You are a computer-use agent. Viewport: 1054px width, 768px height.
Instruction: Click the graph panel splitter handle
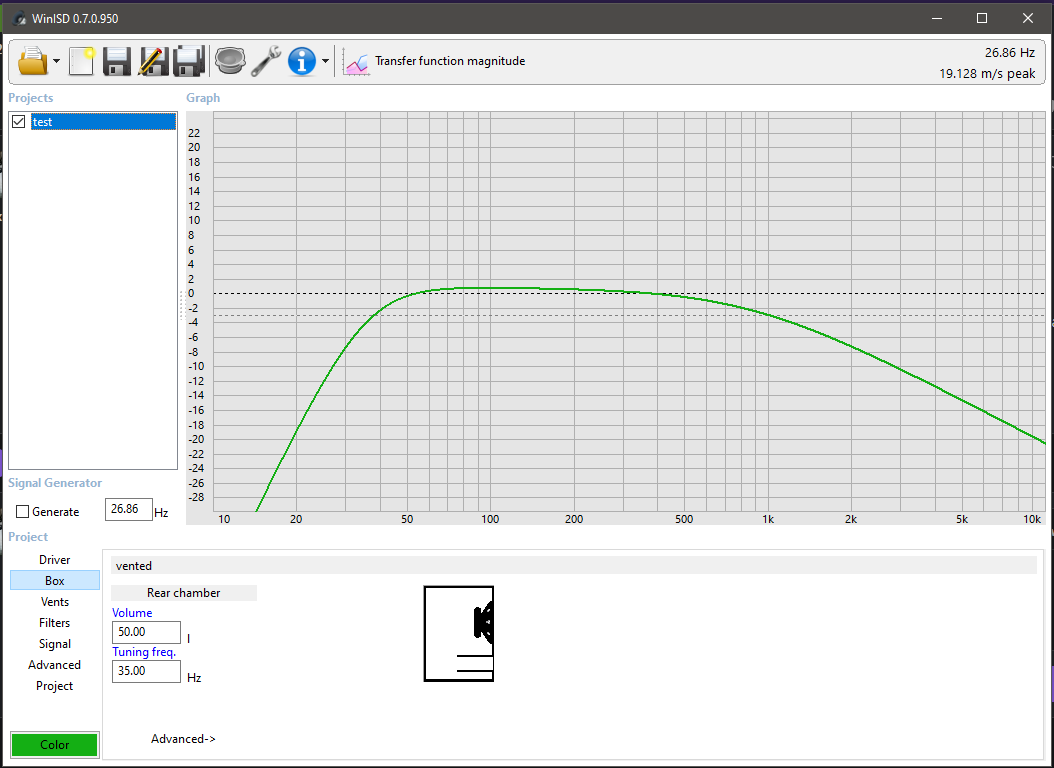181,306
